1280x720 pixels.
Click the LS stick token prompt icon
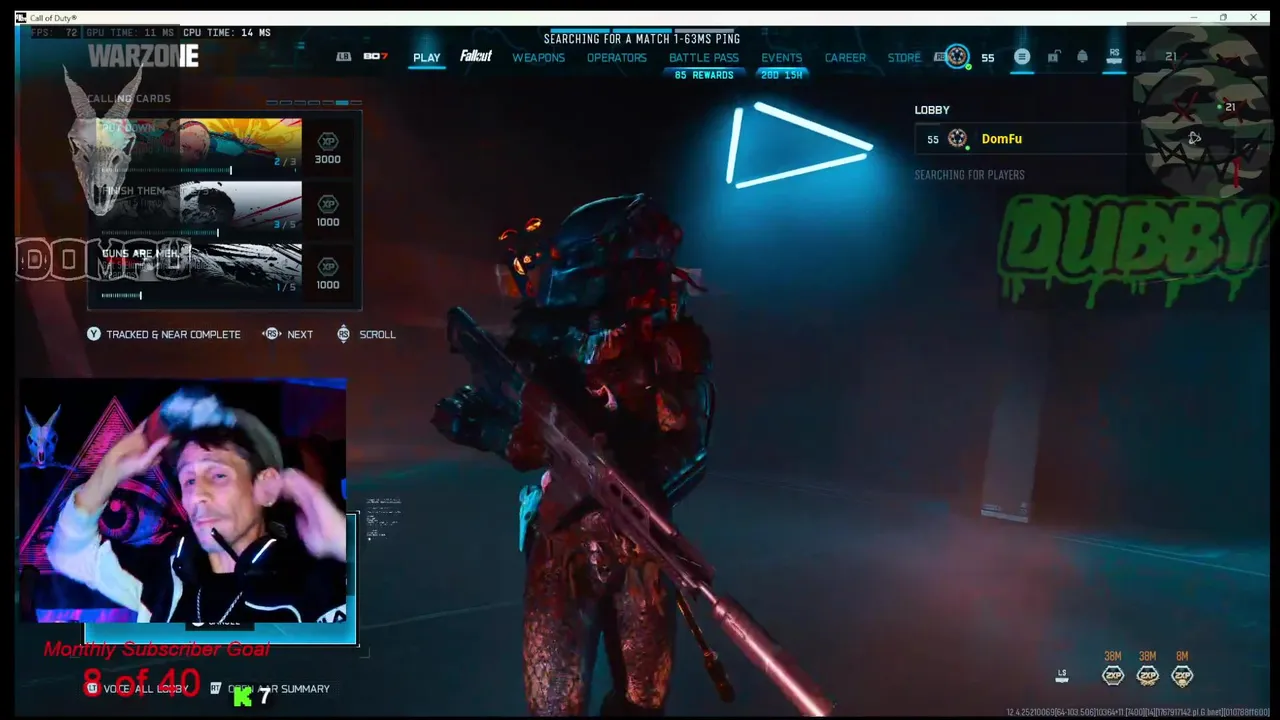click(x=1062, y=677)
